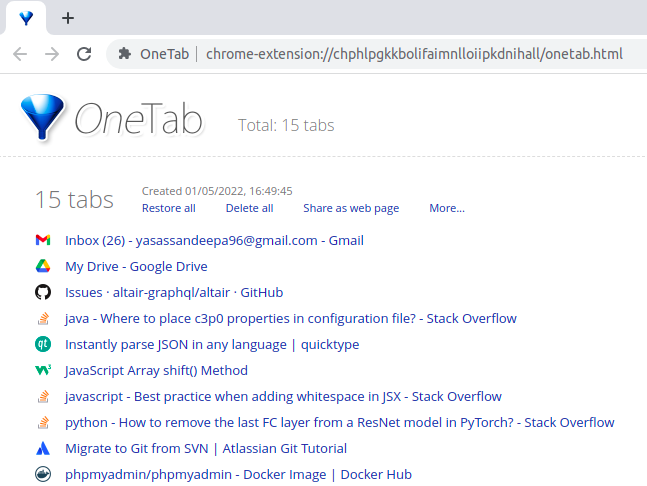Click the Docker favicon beside phpmyadmin entry
This screenshot has height=486, width=647.
(x=43, y=474)
